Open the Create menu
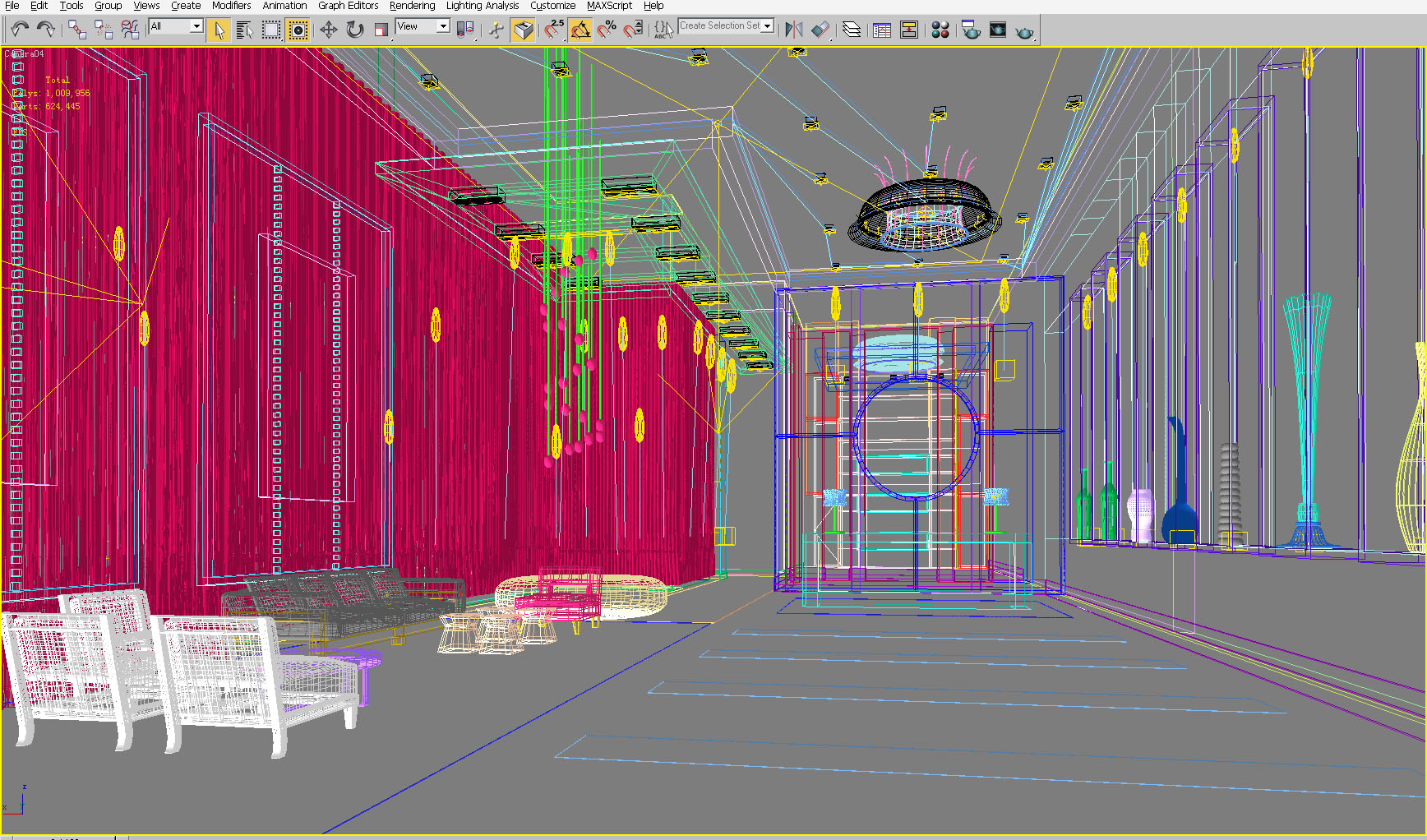1427x840 pixels. point(186,6)
